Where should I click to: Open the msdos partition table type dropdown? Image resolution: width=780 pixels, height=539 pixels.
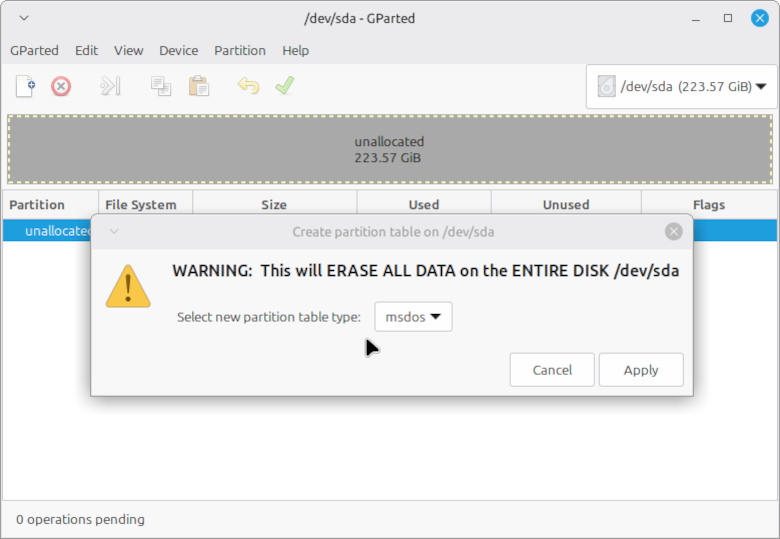(x=413, y=317)
